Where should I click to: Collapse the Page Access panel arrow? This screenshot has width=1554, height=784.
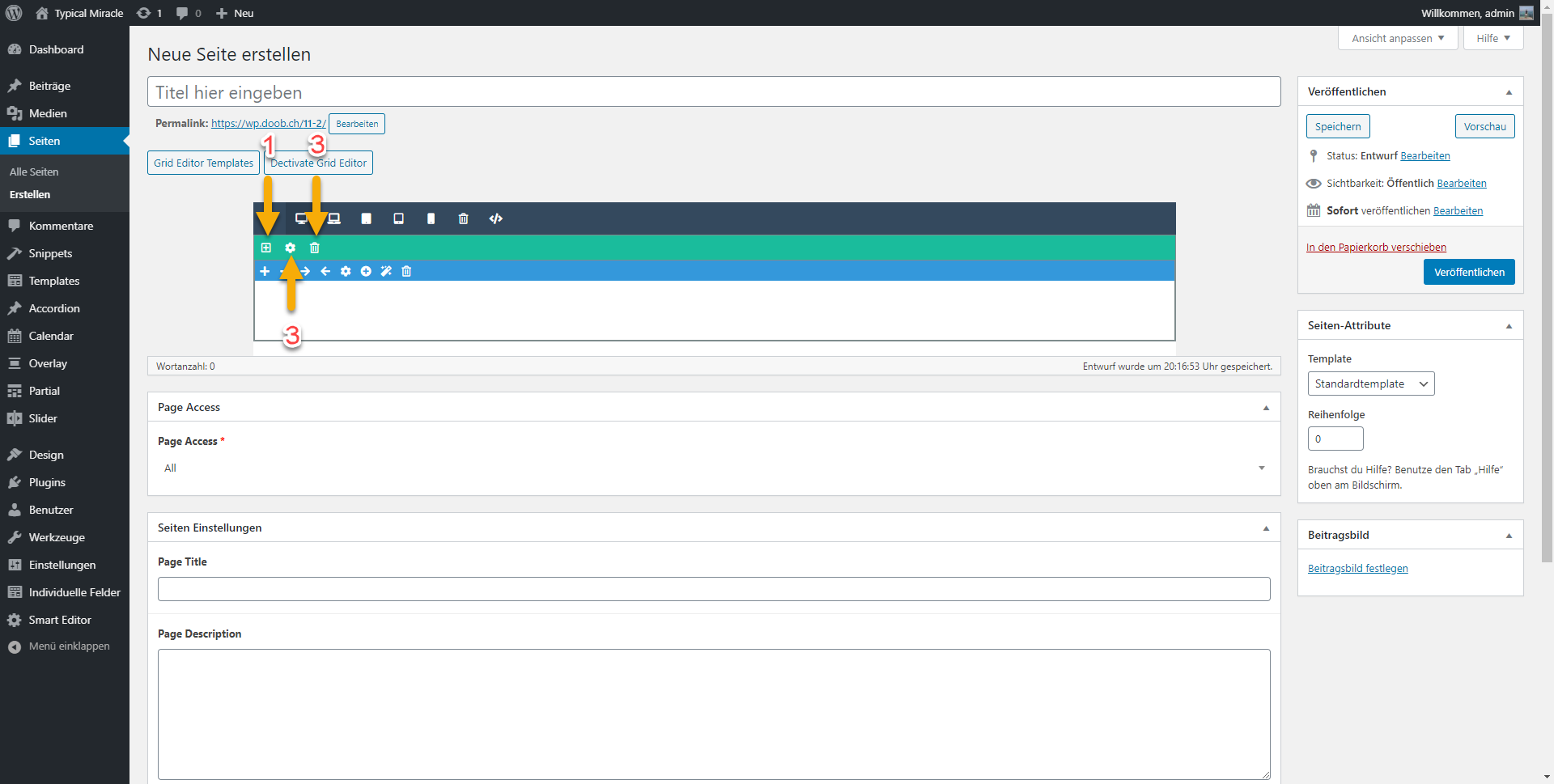coord(1266,408)
